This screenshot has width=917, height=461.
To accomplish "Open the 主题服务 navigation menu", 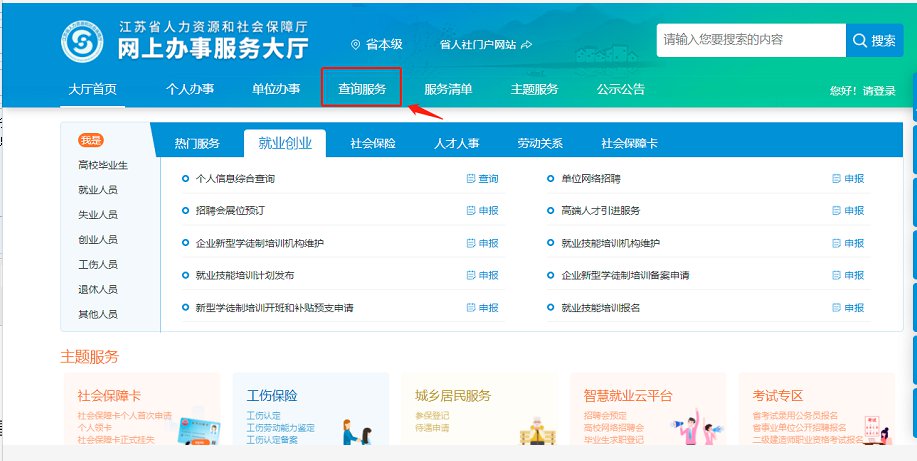I will [x=534, y=89].
